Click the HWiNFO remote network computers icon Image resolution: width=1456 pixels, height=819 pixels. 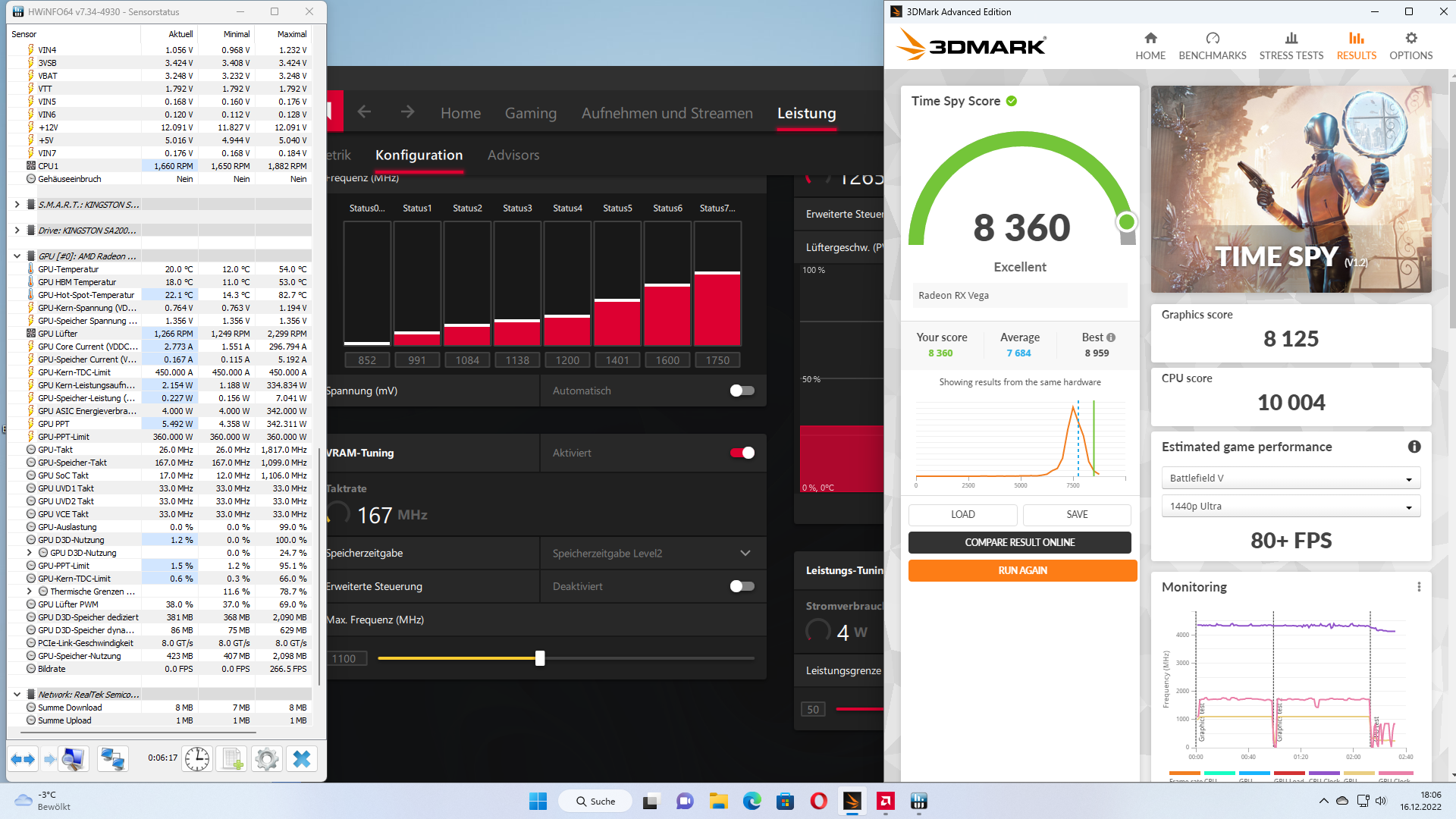point(113,758)
